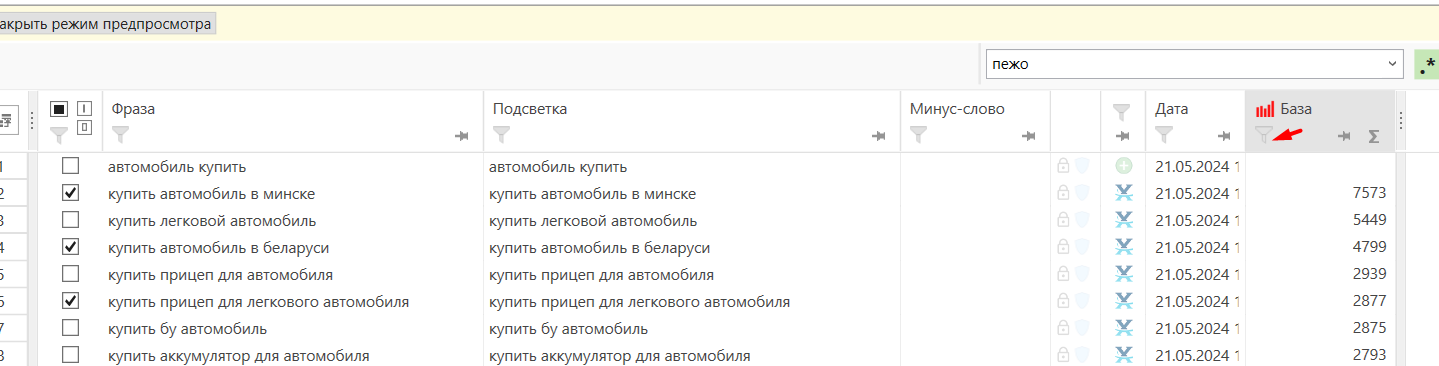Pin the Минус-слово column
Image resolution: width=1439 pixels, height=366 pixels.
1029,136
